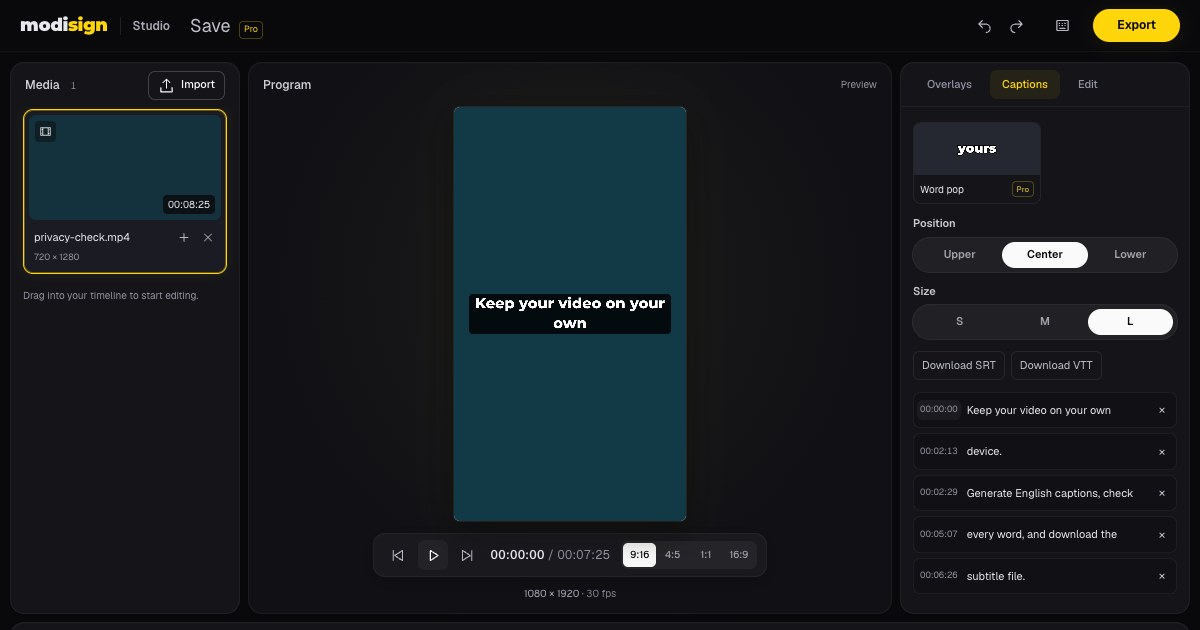Skip to end of the video
1200x630 pixels.
467,555
